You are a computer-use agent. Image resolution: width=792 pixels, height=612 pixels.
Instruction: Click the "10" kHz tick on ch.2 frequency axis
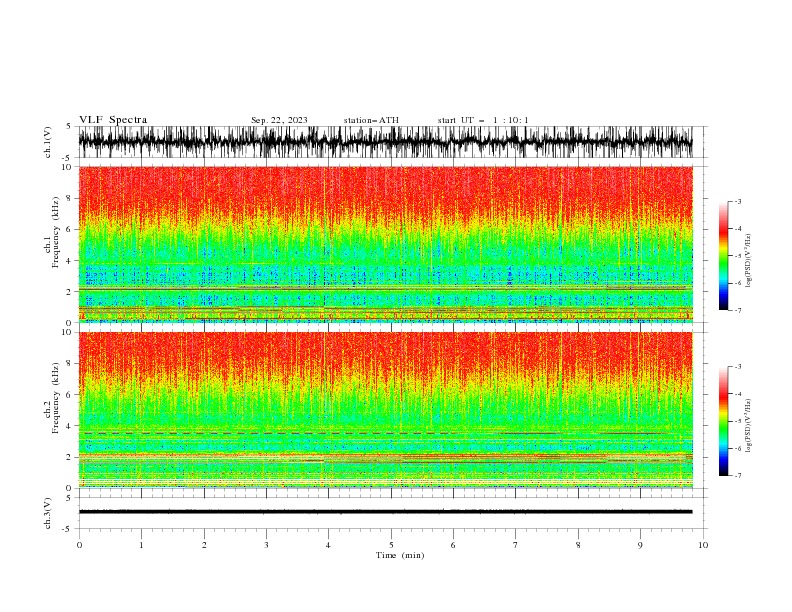point(68,332)
